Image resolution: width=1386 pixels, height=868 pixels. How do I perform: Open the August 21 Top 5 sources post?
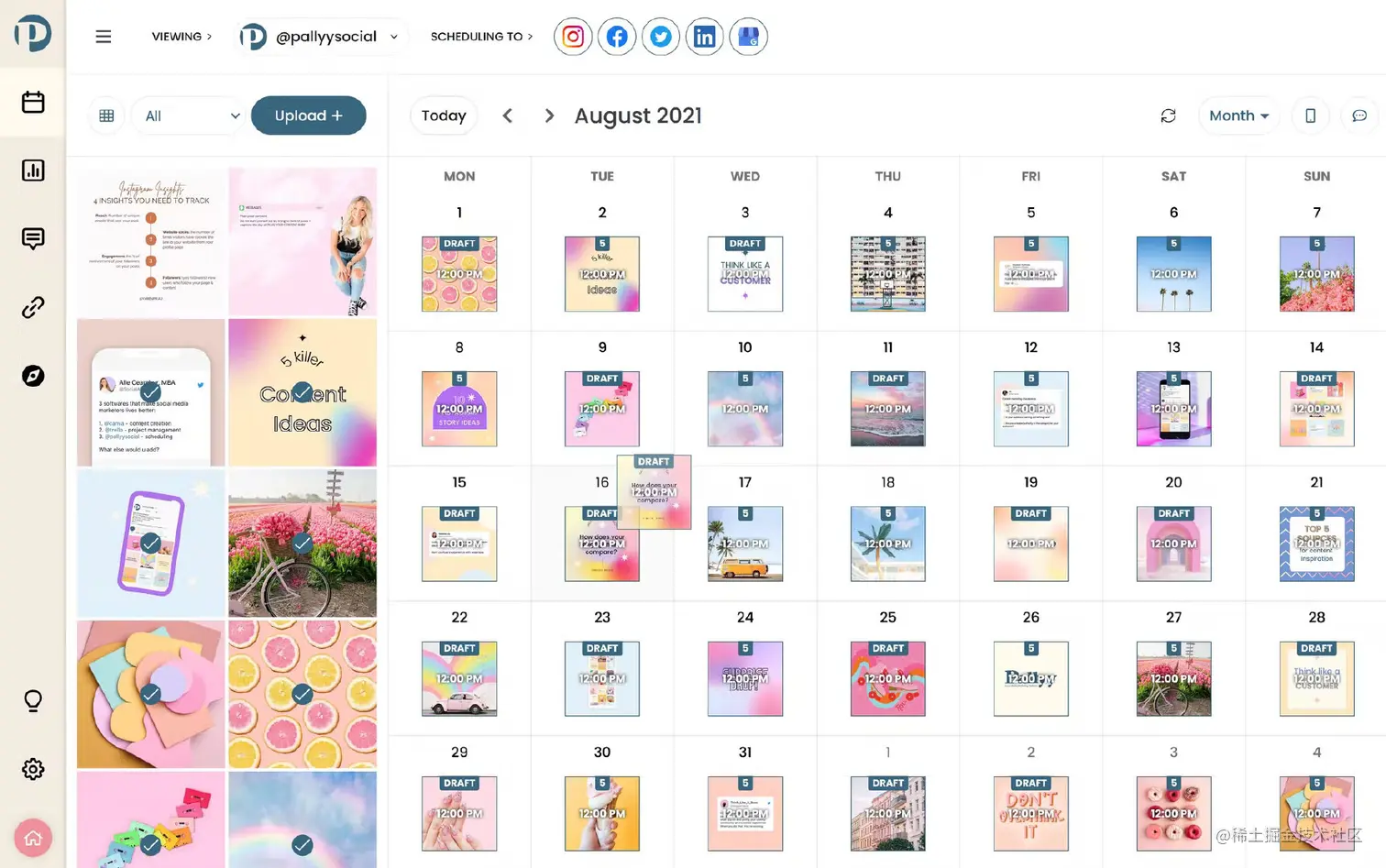[1316, 544]
